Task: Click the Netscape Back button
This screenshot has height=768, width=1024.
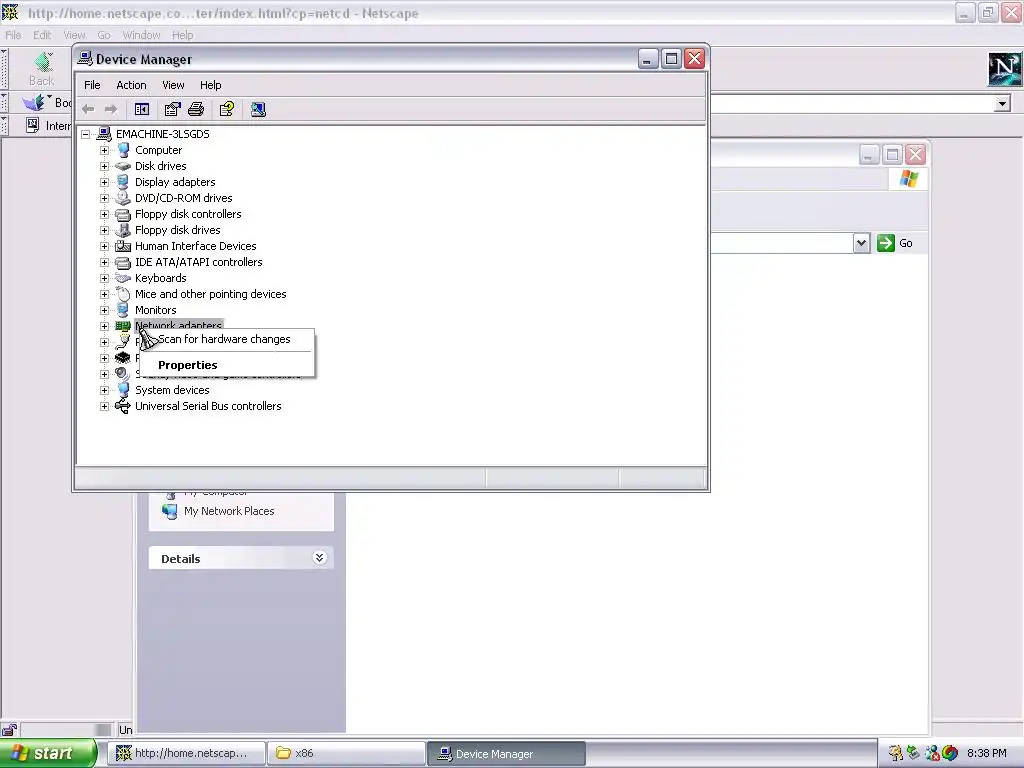Action: 42,69
